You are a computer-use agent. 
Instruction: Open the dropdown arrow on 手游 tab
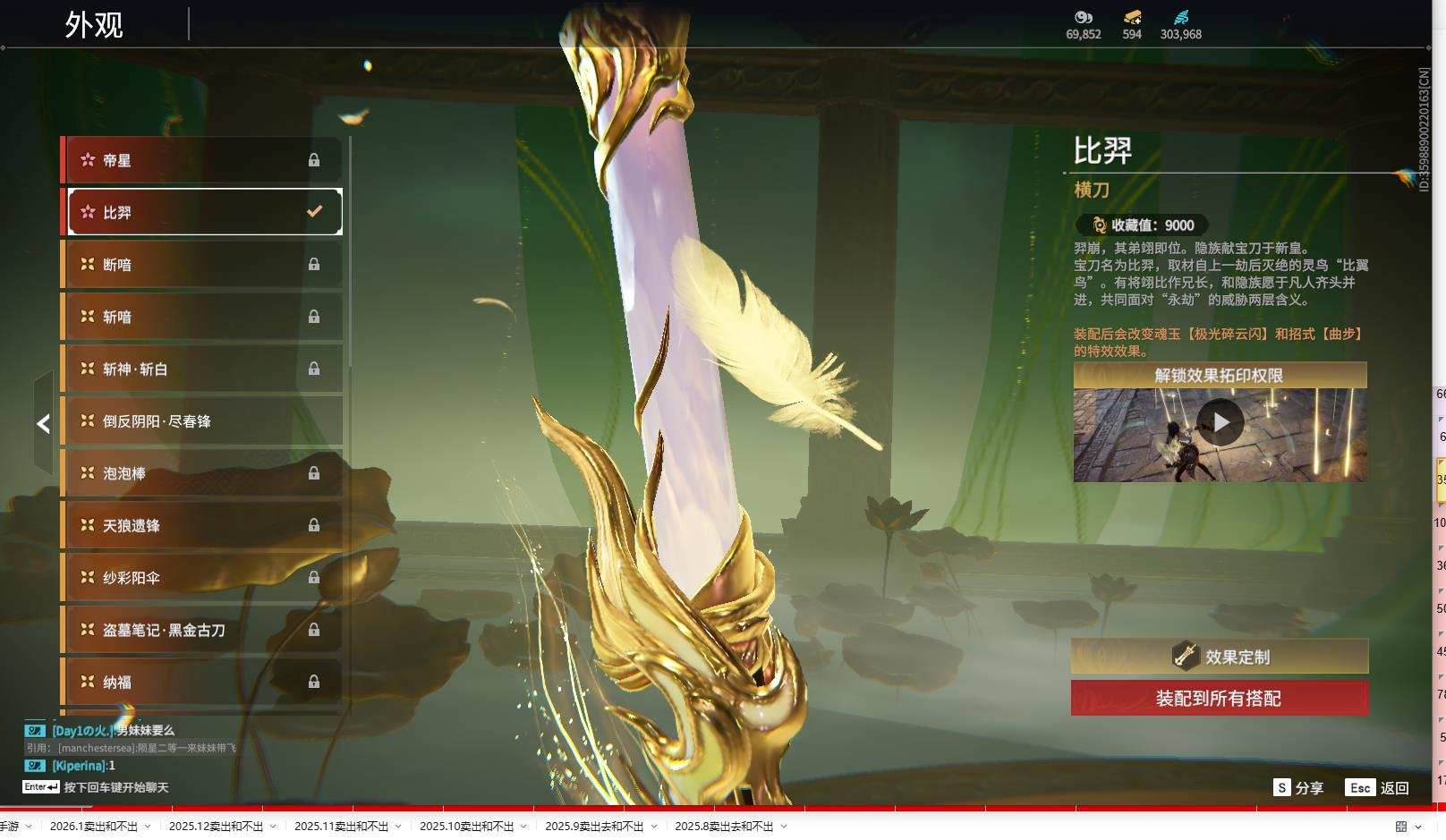29,827
